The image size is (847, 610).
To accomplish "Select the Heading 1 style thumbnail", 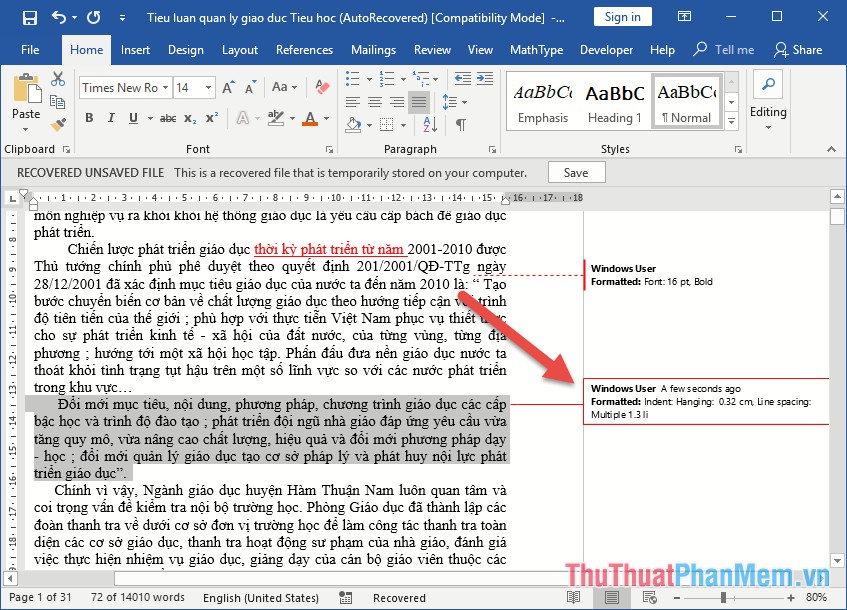I will point(615,100).
